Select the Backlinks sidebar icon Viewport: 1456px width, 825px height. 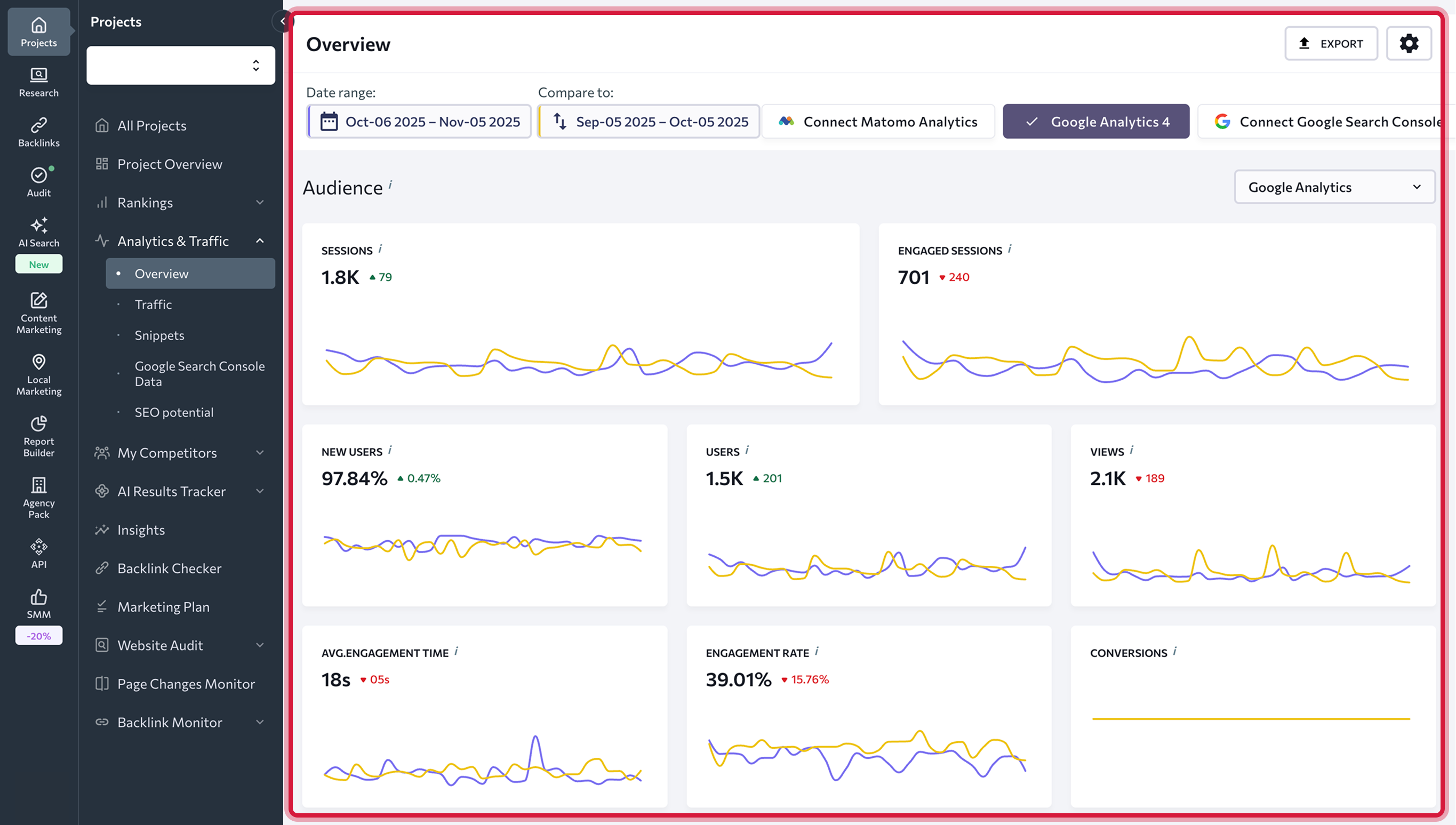[38, 130]
